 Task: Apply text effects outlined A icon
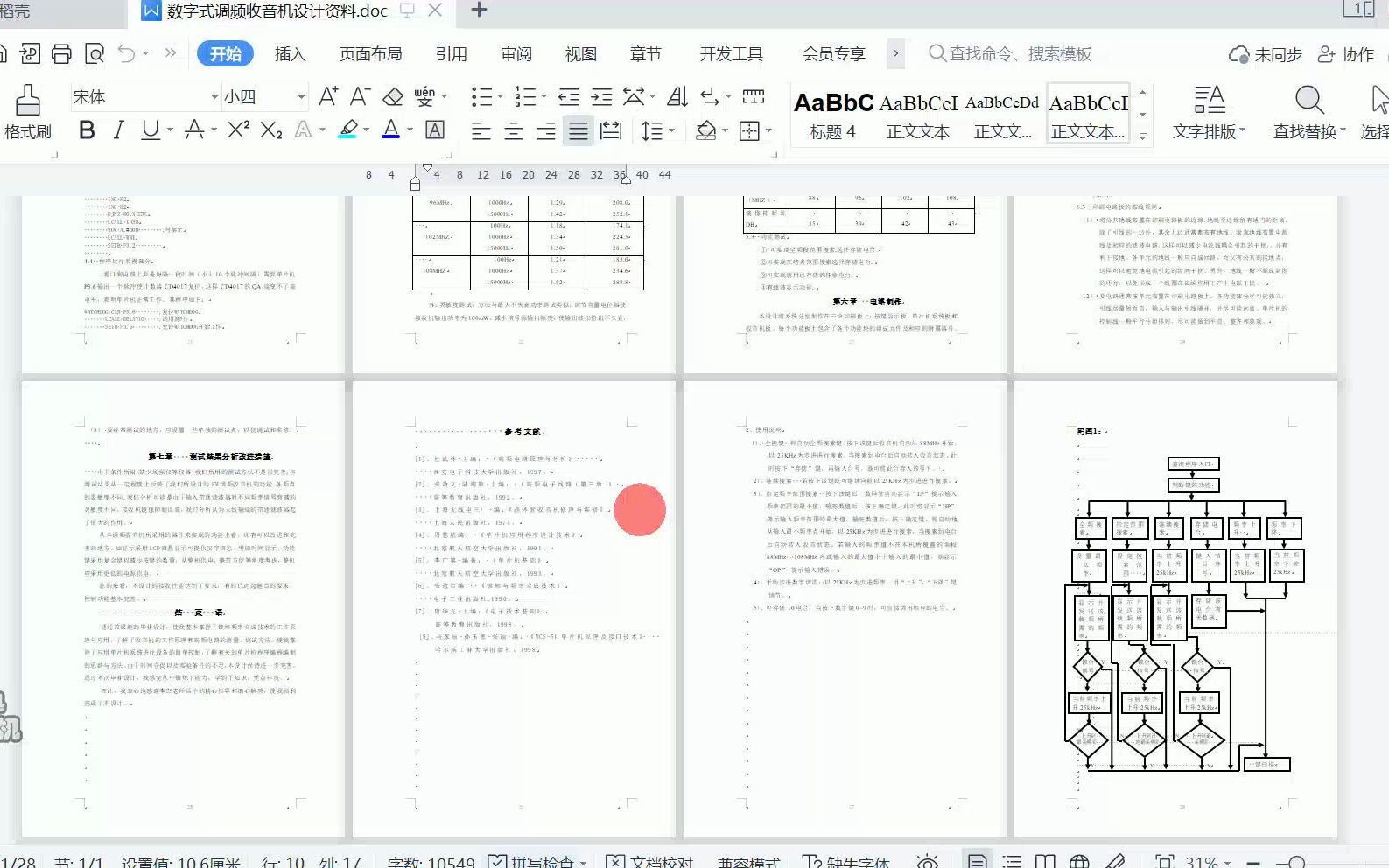click(303, 130)
